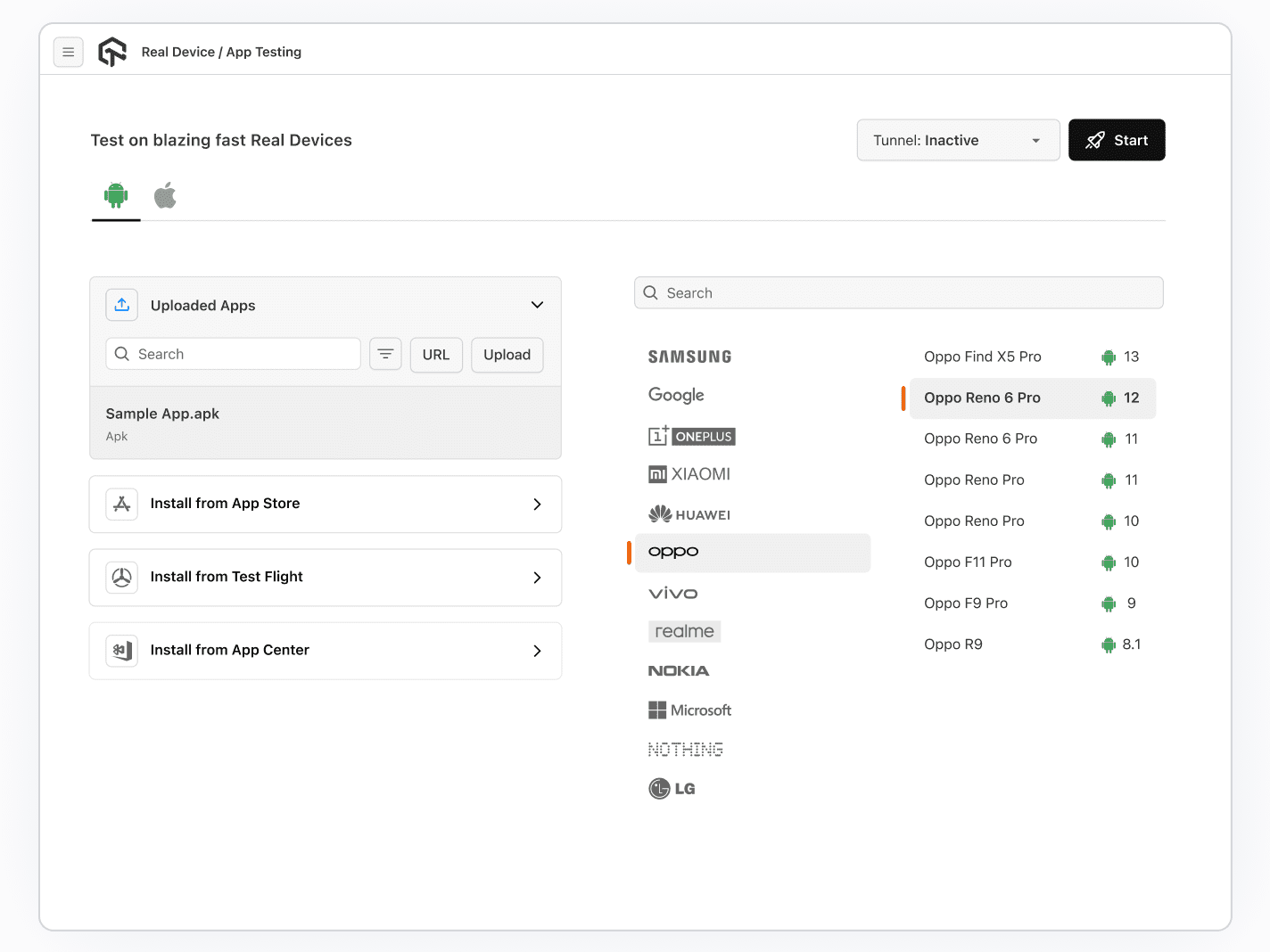
Task: Click the URL button
Action: [436, 354]
